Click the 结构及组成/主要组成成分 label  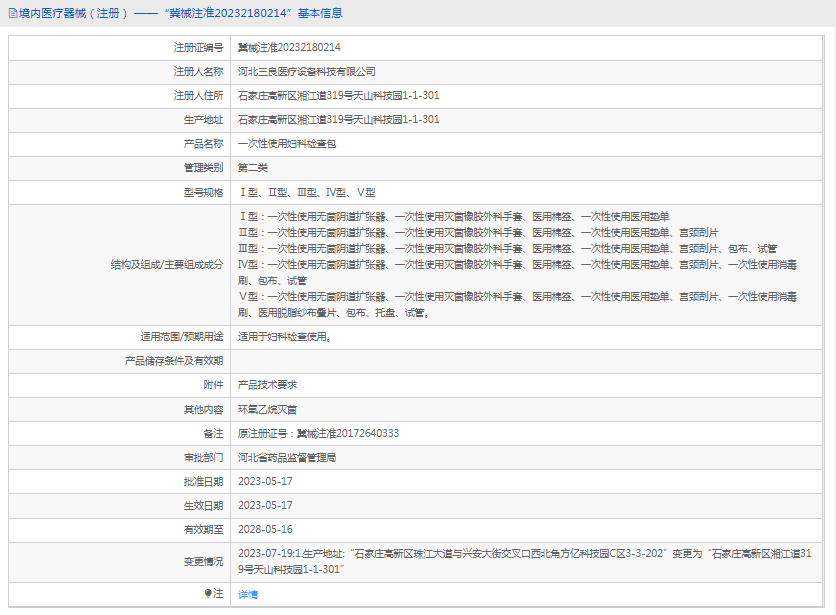[167, 265]
